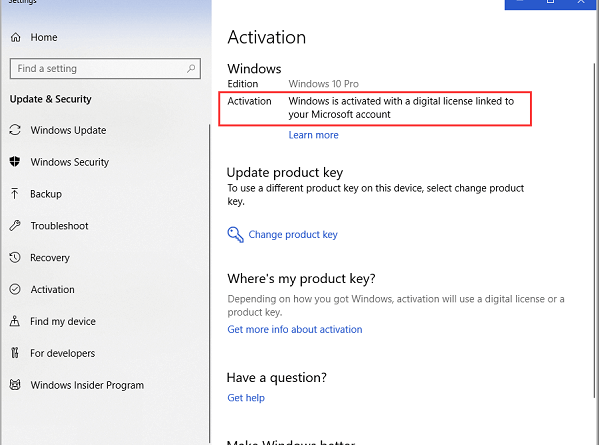Image resolution: width=600 pixels, height=445 pixels.
Task: Click the Backup upload arrow icon
Action: (15, 193)
